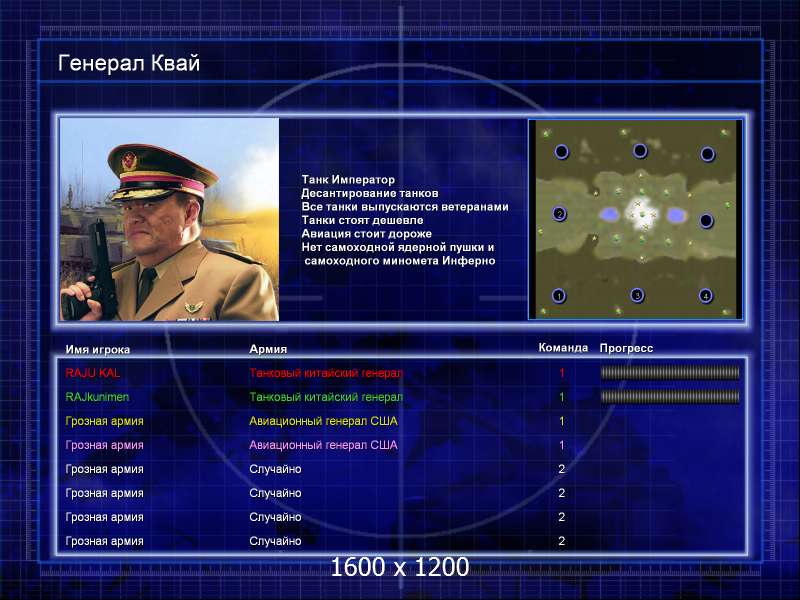Click General Kwai's portrait image
This screenshot has width=800, height=600.
click(169, 219)
